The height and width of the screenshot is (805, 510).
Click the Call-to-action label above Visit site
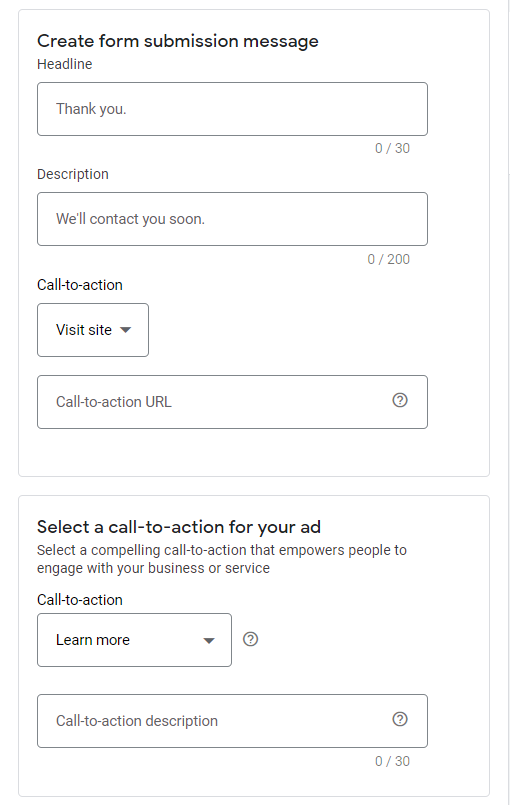click(x=80, y=285)
